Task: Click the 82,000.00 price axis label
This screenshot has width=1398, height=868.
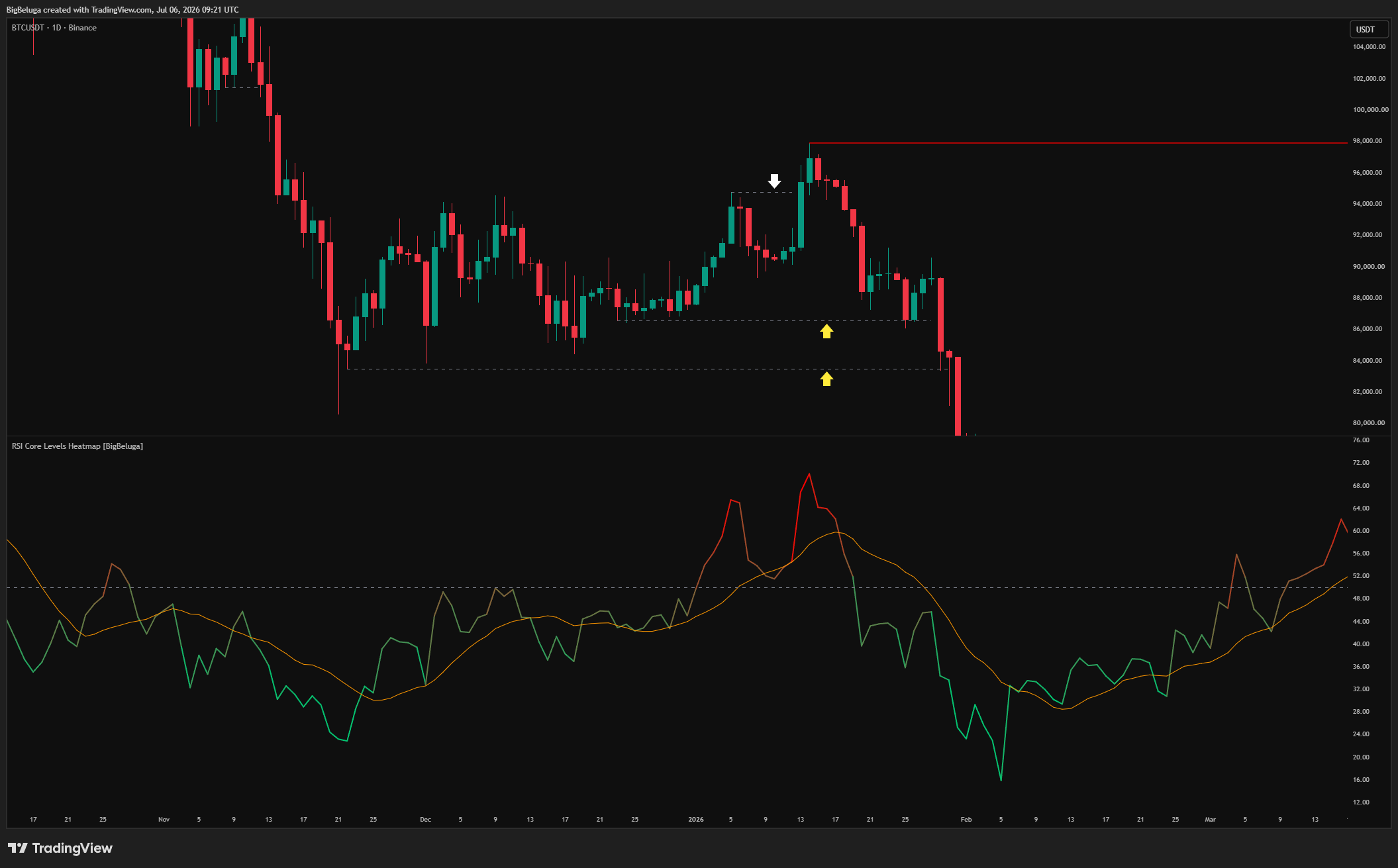Action: coord(1368,392)
